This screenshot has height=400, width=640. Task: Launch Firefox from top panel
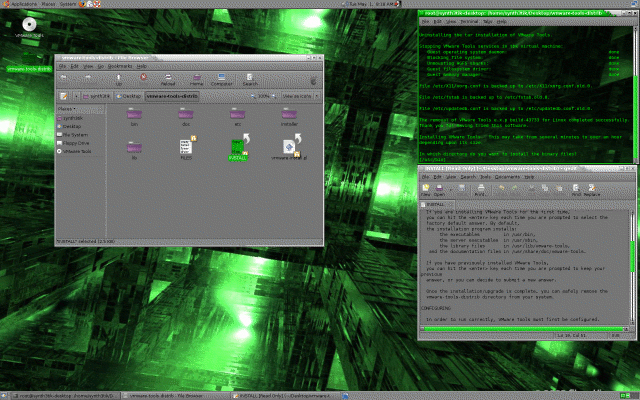click(x=82, y=4)
